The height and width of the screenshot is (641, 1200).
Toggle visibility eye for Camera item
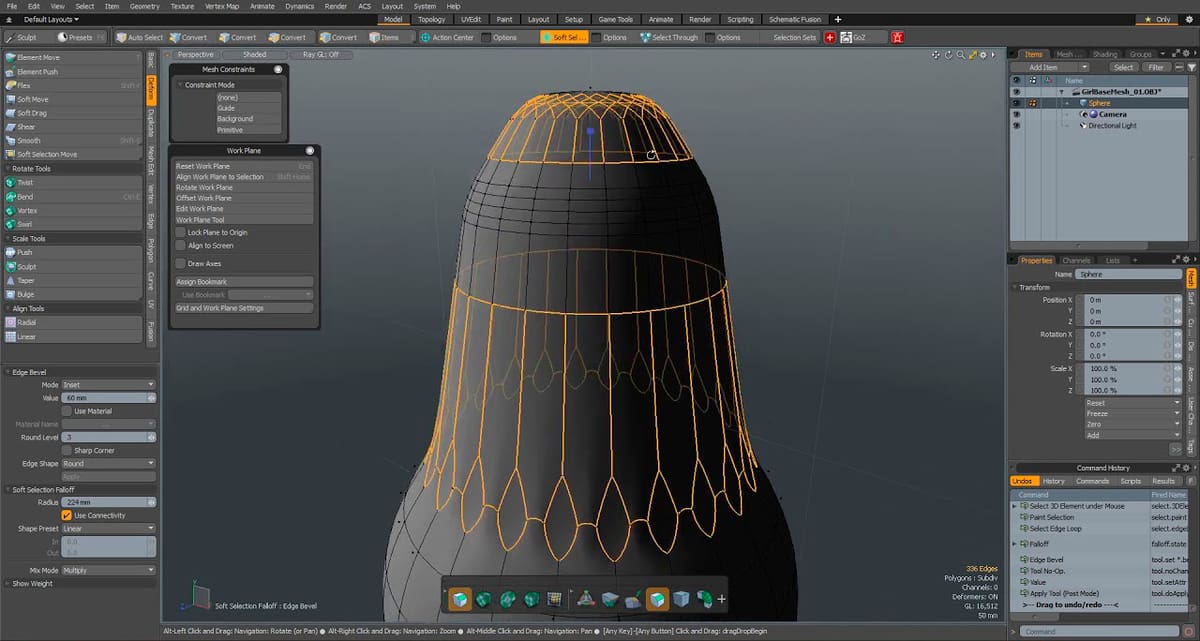[1016, 114]
